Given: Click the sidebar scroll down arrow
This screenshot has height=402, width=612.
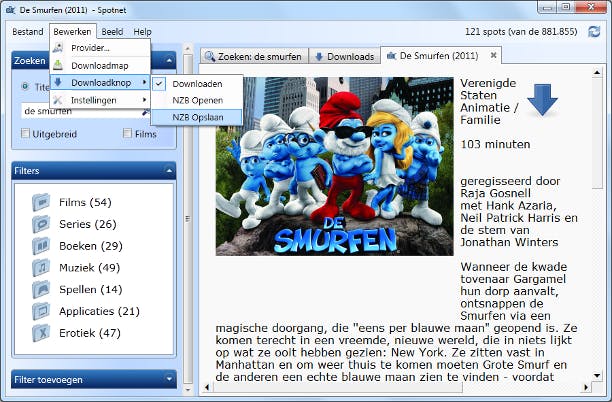Looking at the screenshot, I should [188, 390].
